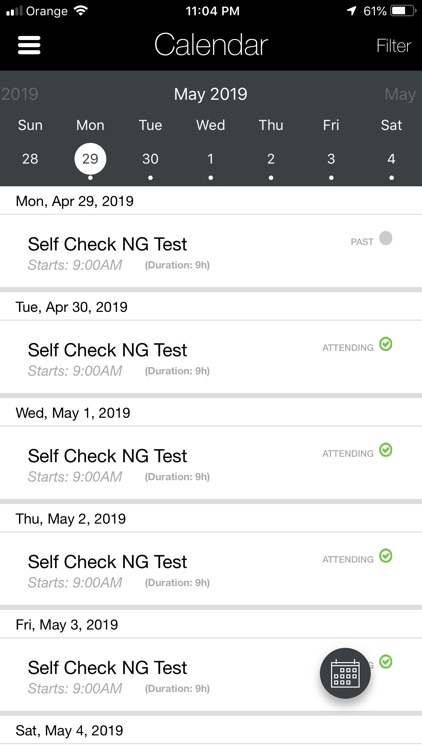This screenshot has width=422, height=750.
Task: Switch to previous month label 2019
Action: pyautogui.click(x=20, y=94)
